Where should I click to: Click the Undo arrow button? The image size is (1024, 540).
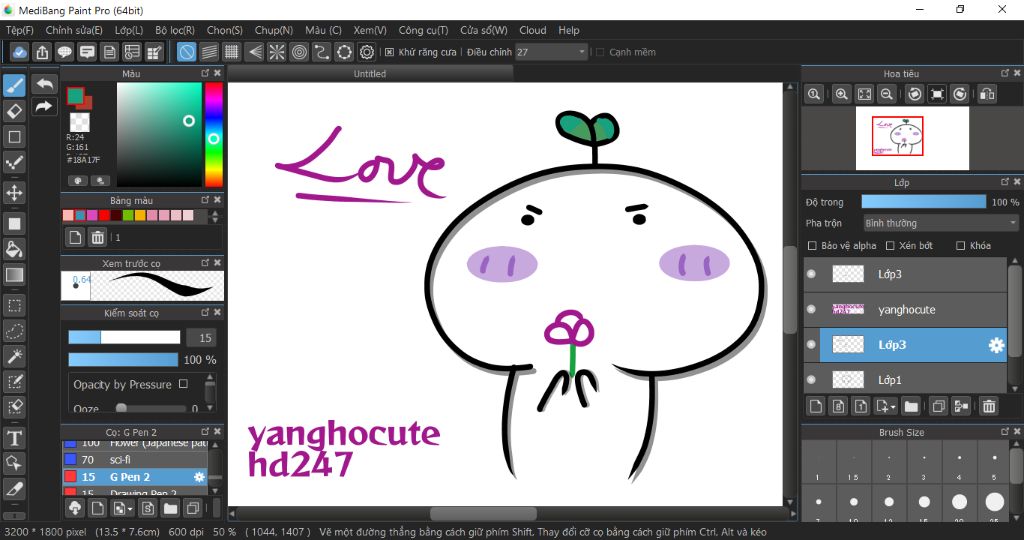[44, 84]
